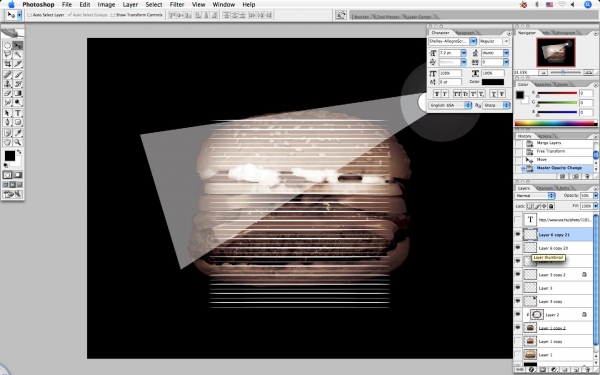Switch to the Channels tab
Image resolution: width=600 pixels, height=375 pixels.
(545, 188)
